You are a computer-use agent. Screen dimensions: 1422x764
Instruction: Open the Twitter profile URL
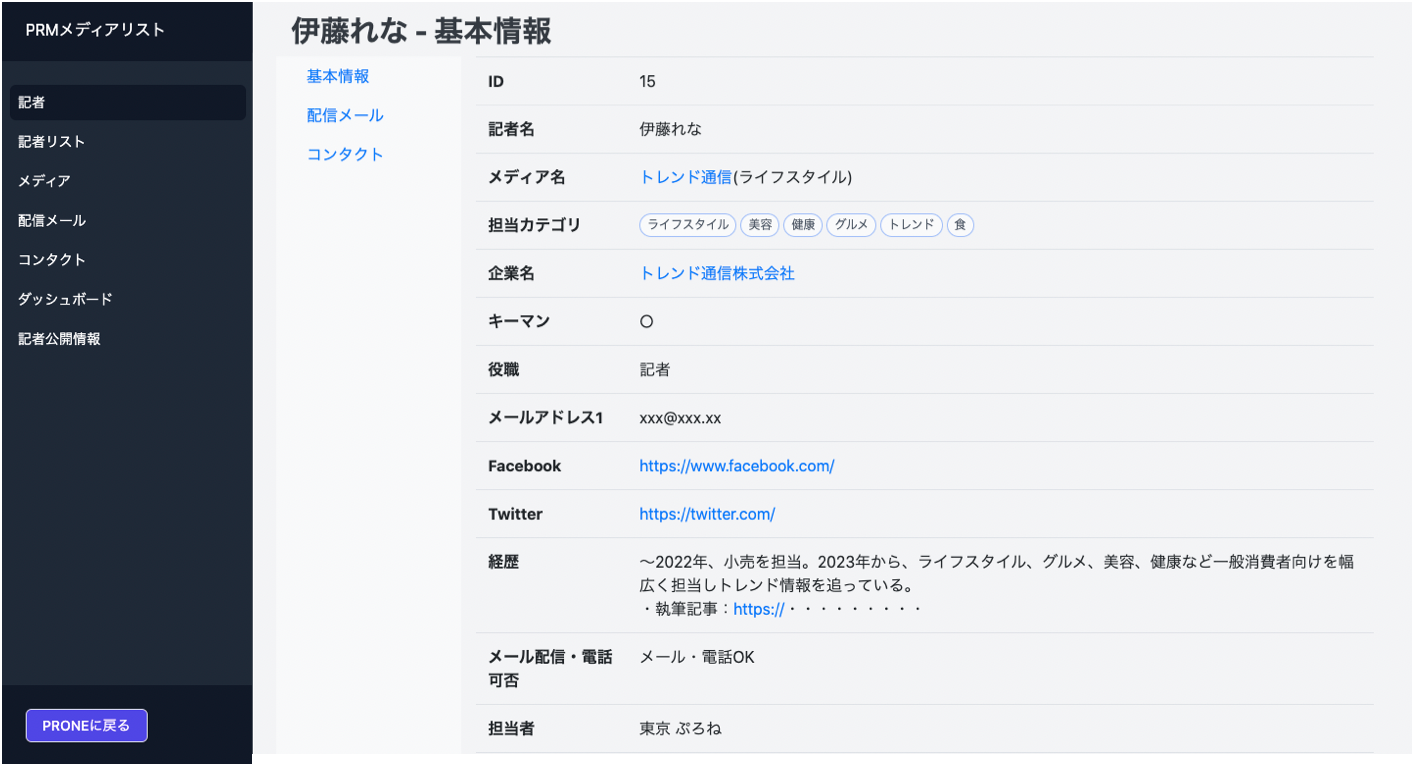707,514
